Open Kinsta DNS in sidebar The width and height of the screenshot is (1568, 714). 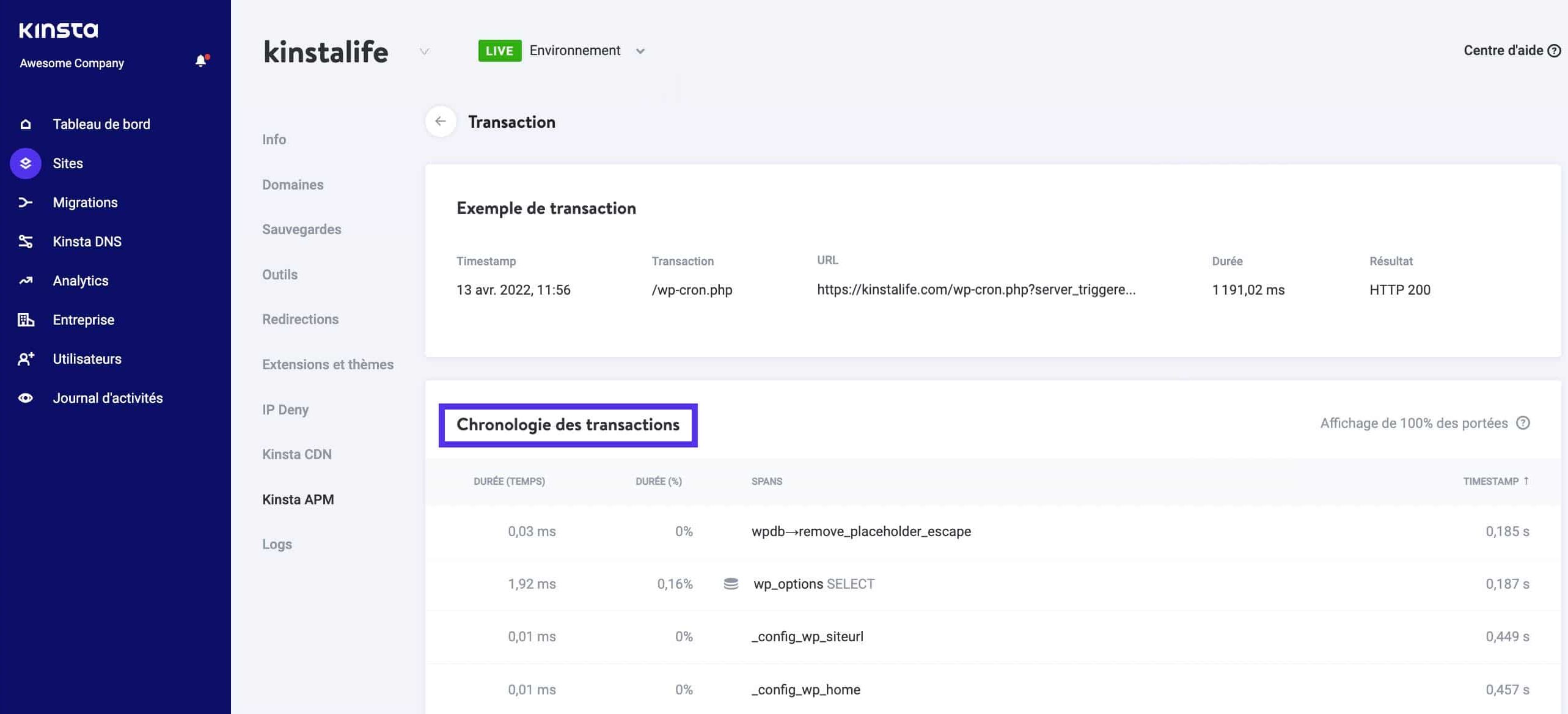coord(87,241)
